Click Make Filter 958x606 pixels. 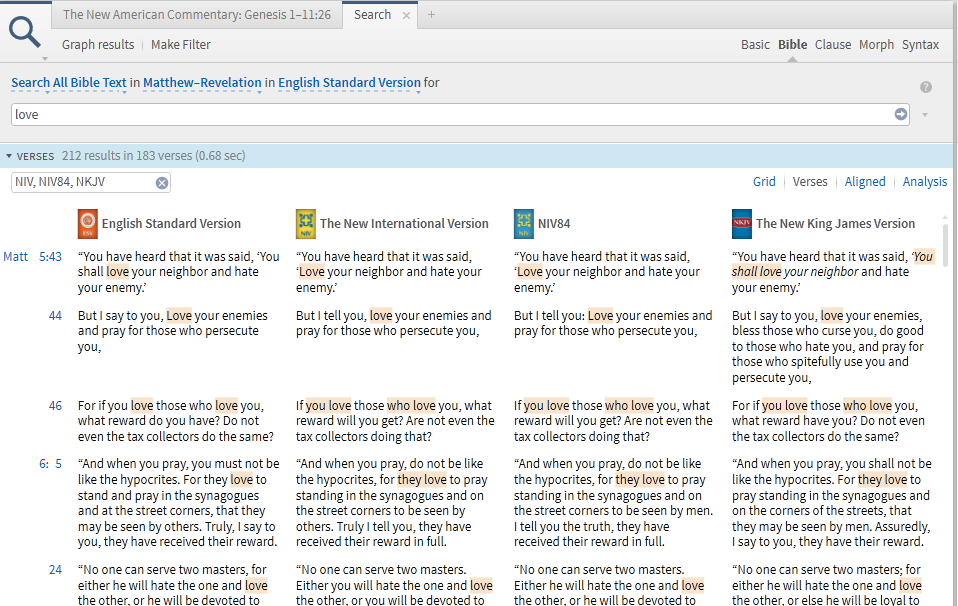[180, 45]
